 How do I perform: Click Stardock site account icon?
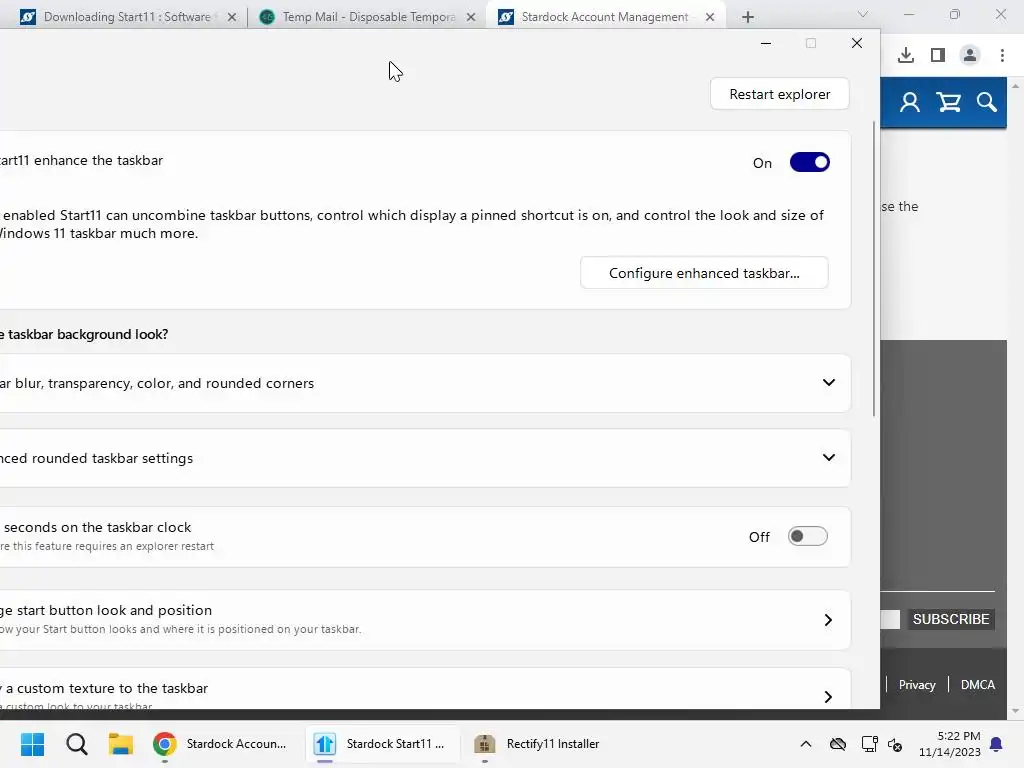click(910, 103)
